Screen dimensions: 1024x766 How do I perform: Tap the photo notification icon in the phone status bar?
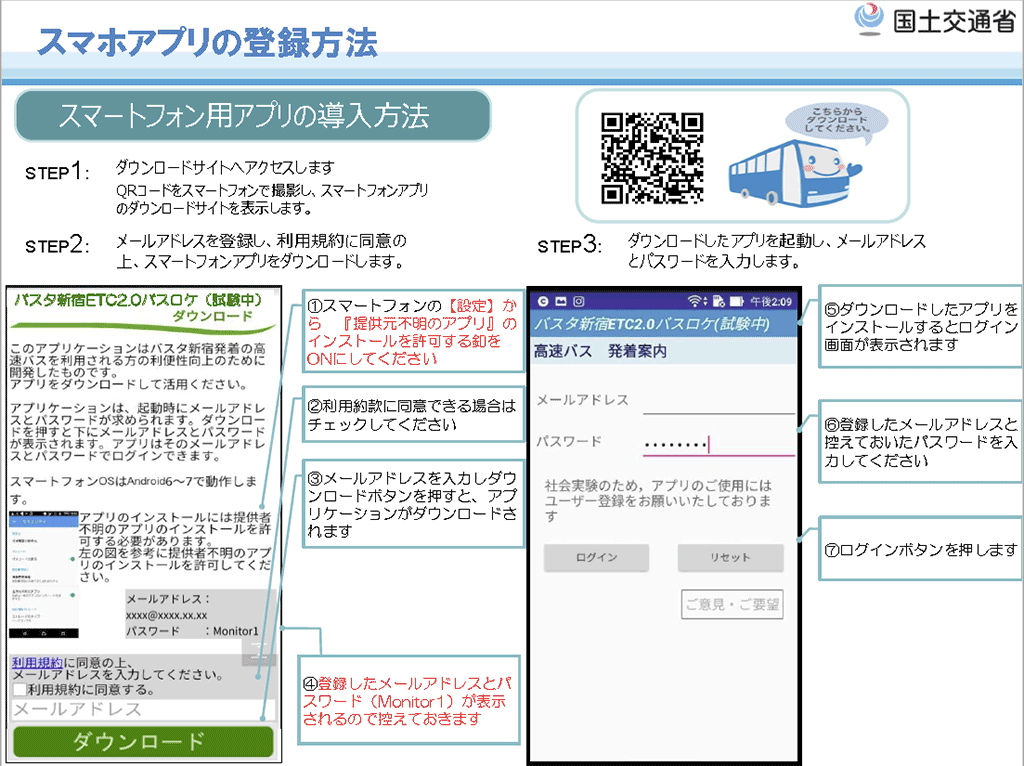[x=561, y=301]
